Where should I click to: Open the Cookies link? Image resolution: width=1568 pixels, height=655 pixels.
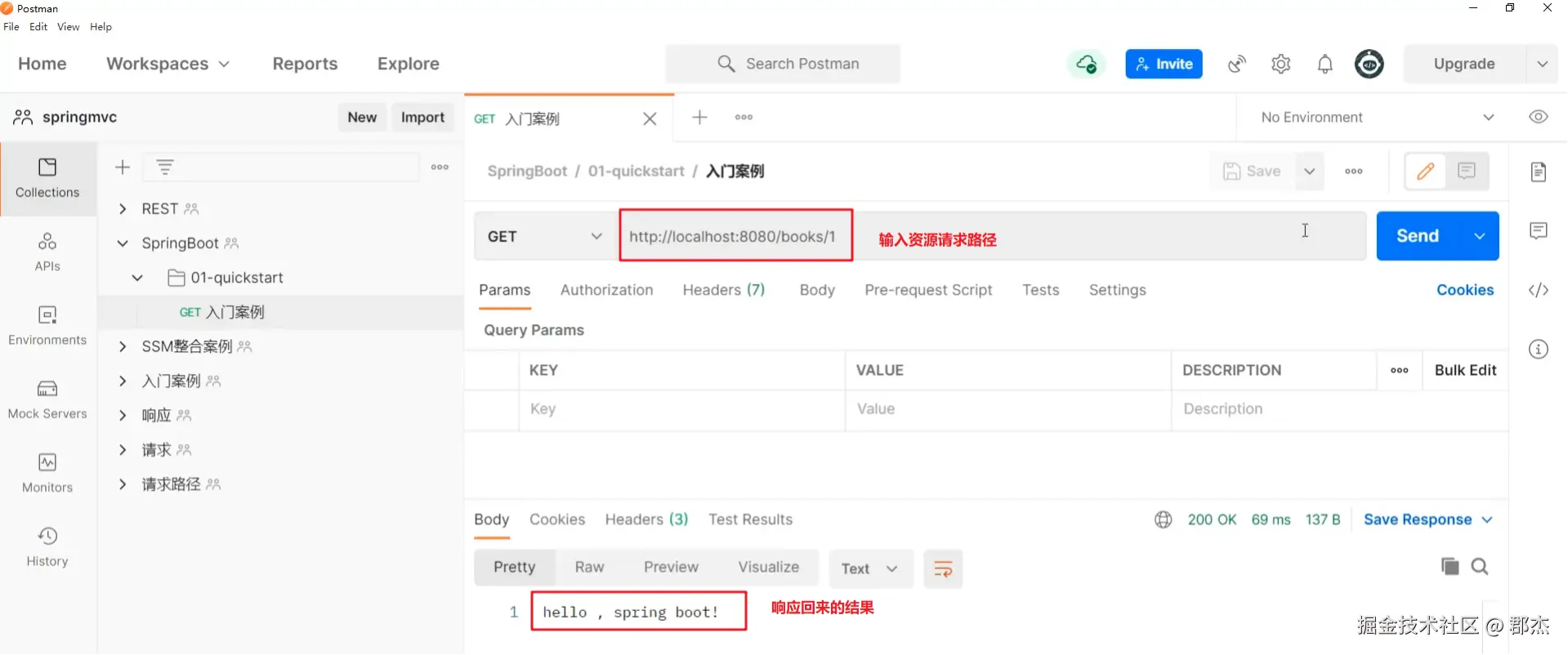click(1465, 290)
